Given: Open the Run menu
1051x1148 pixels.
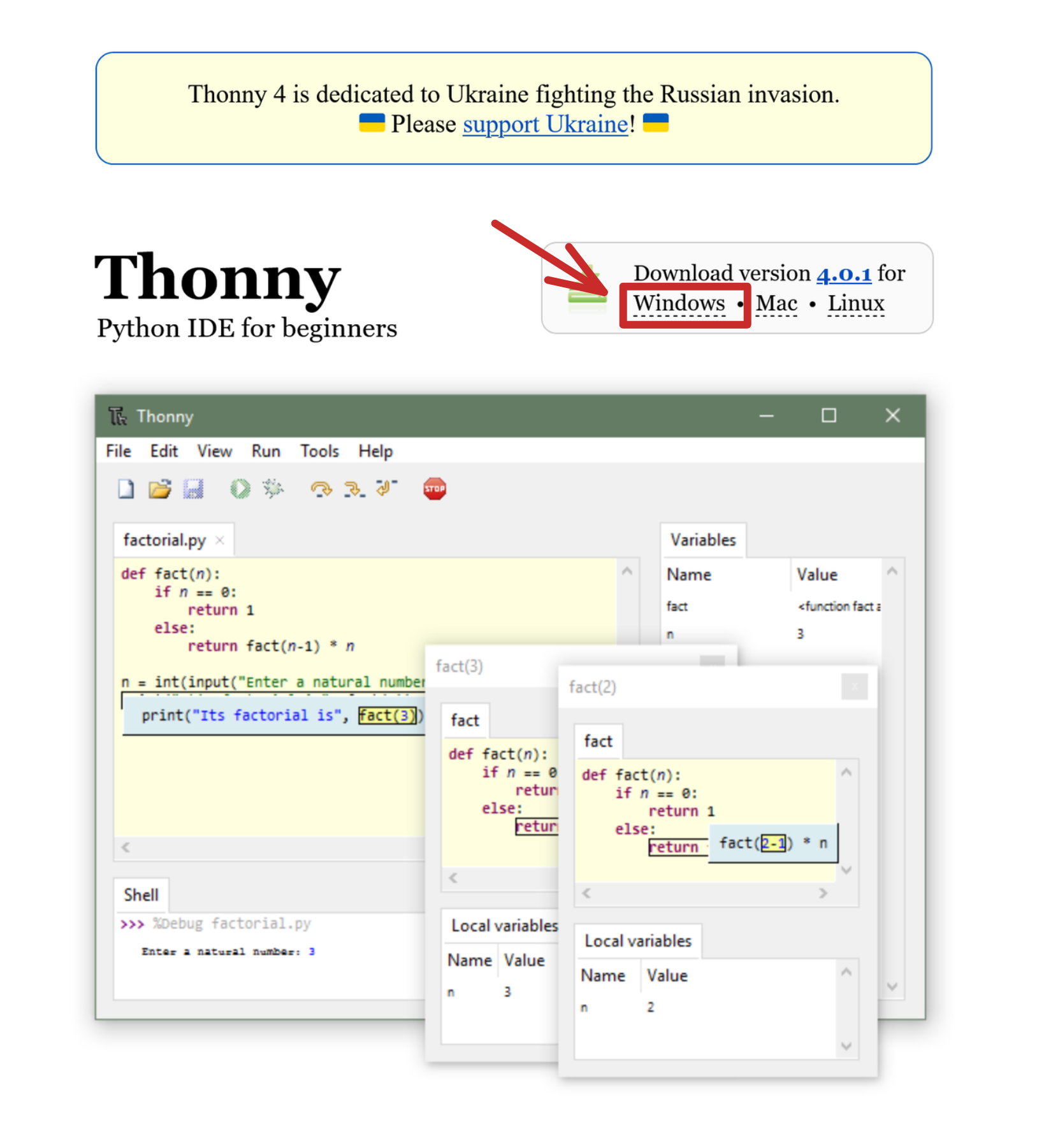Looking at the screenshot, I should pyautogui.click(x=266, y=451).
